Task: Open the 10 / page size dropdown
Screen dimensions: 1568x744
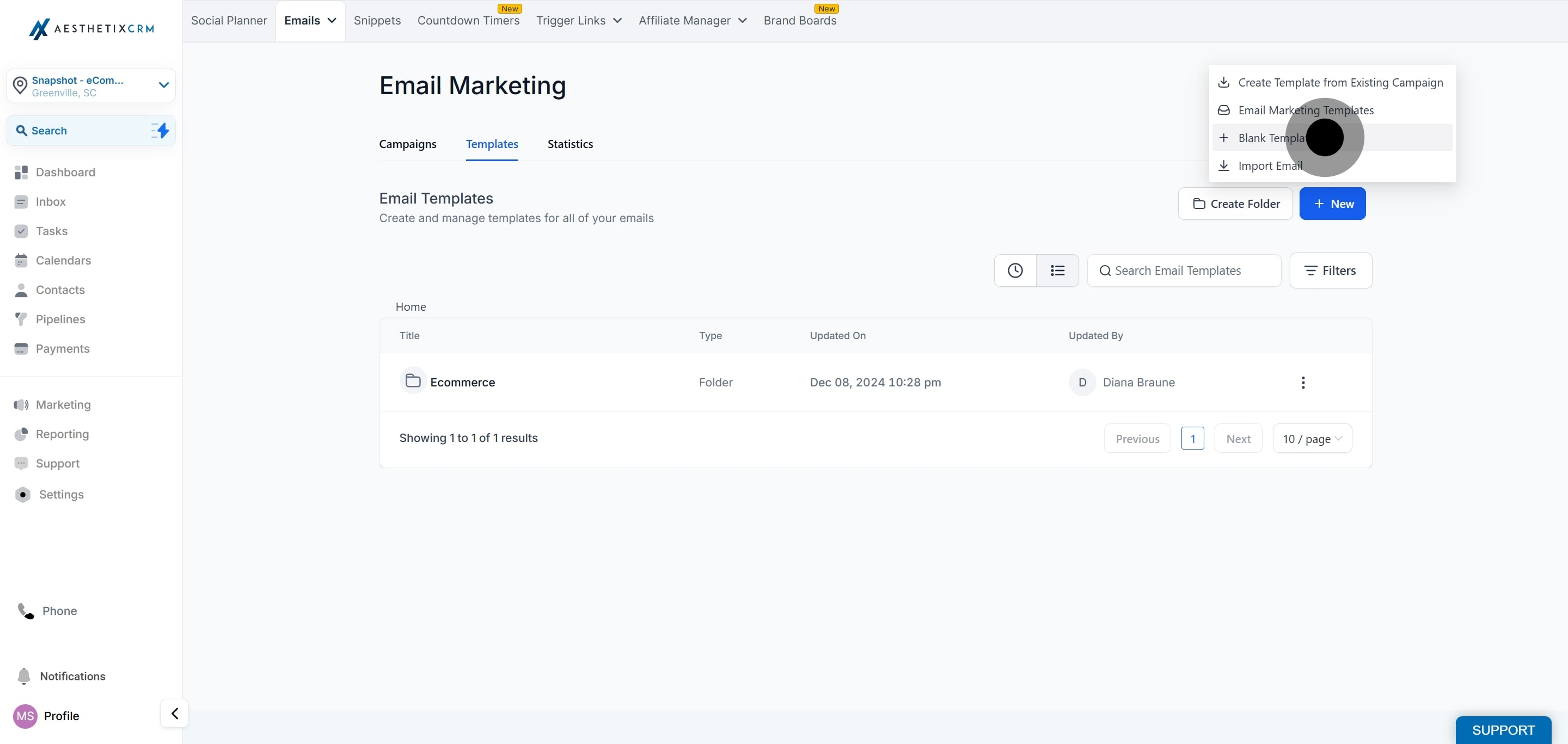Action: tap(1312, 439)
